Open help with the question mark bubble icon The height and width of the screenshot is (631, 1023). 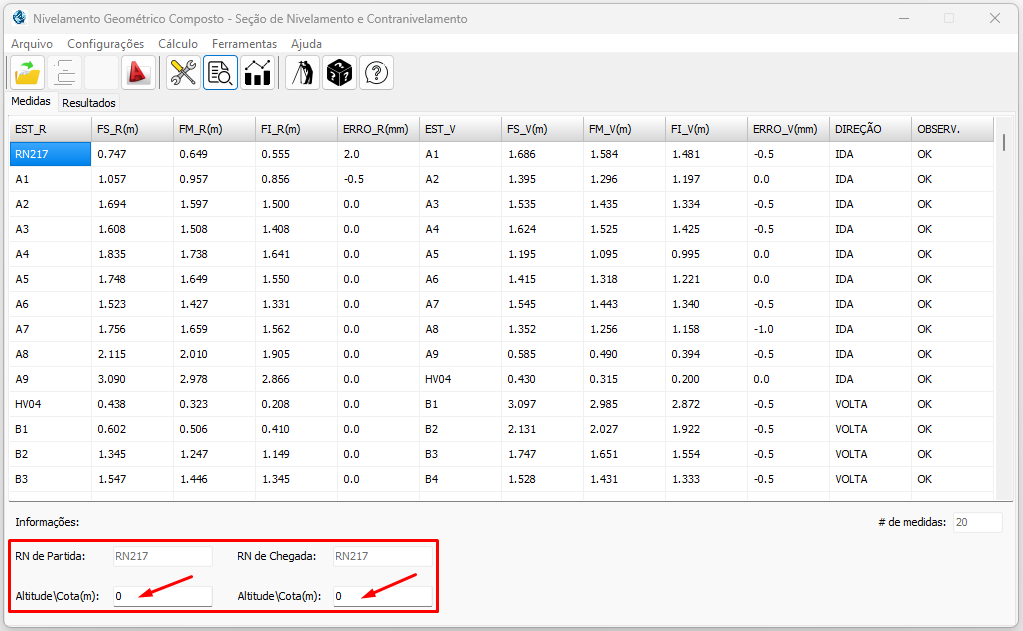[376, 73]
